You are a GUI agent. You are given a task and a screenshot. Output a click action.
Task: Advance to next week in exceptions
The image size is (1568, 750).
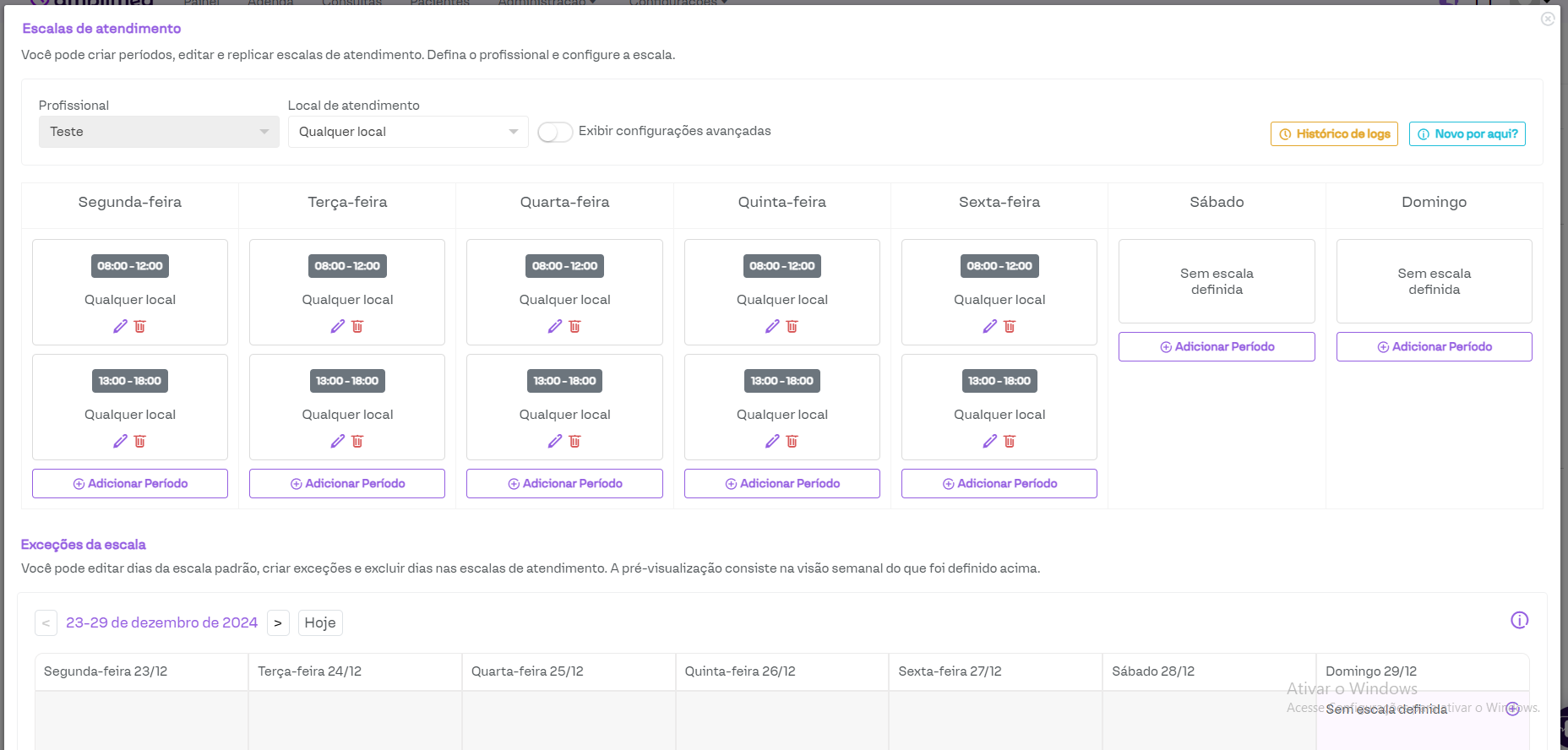[278, 623]
